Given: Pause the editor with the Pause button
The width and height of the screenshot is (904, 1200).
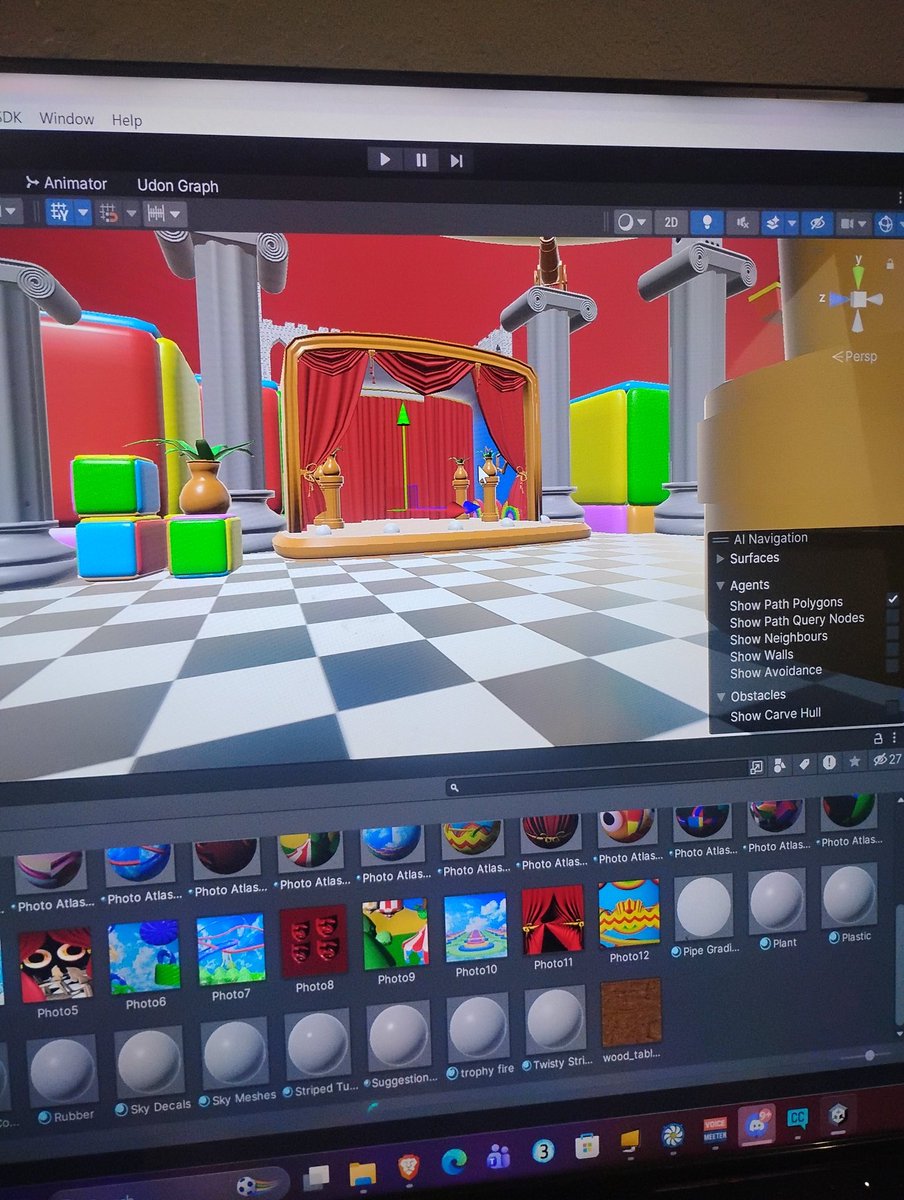Looking at the screenshot, I should (x=421, y=160).
